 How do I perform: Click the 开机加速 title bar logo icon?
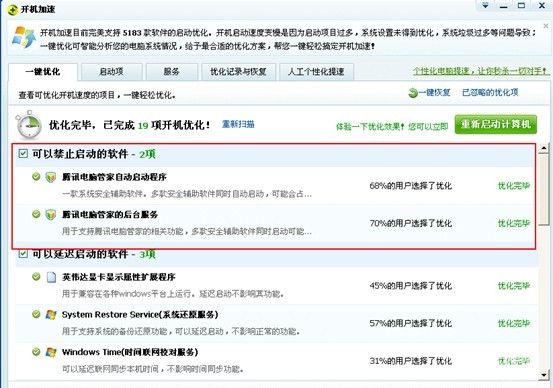point(12,10)
